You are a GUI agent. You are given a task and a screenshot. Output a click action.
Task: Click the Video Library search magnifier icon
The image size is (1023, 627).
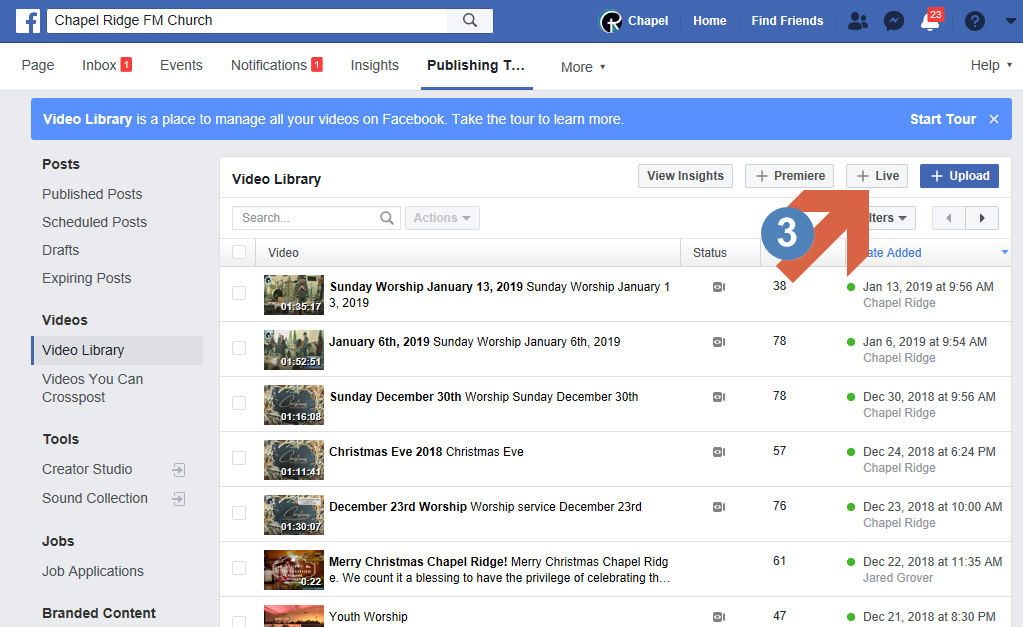coord(387,218)
